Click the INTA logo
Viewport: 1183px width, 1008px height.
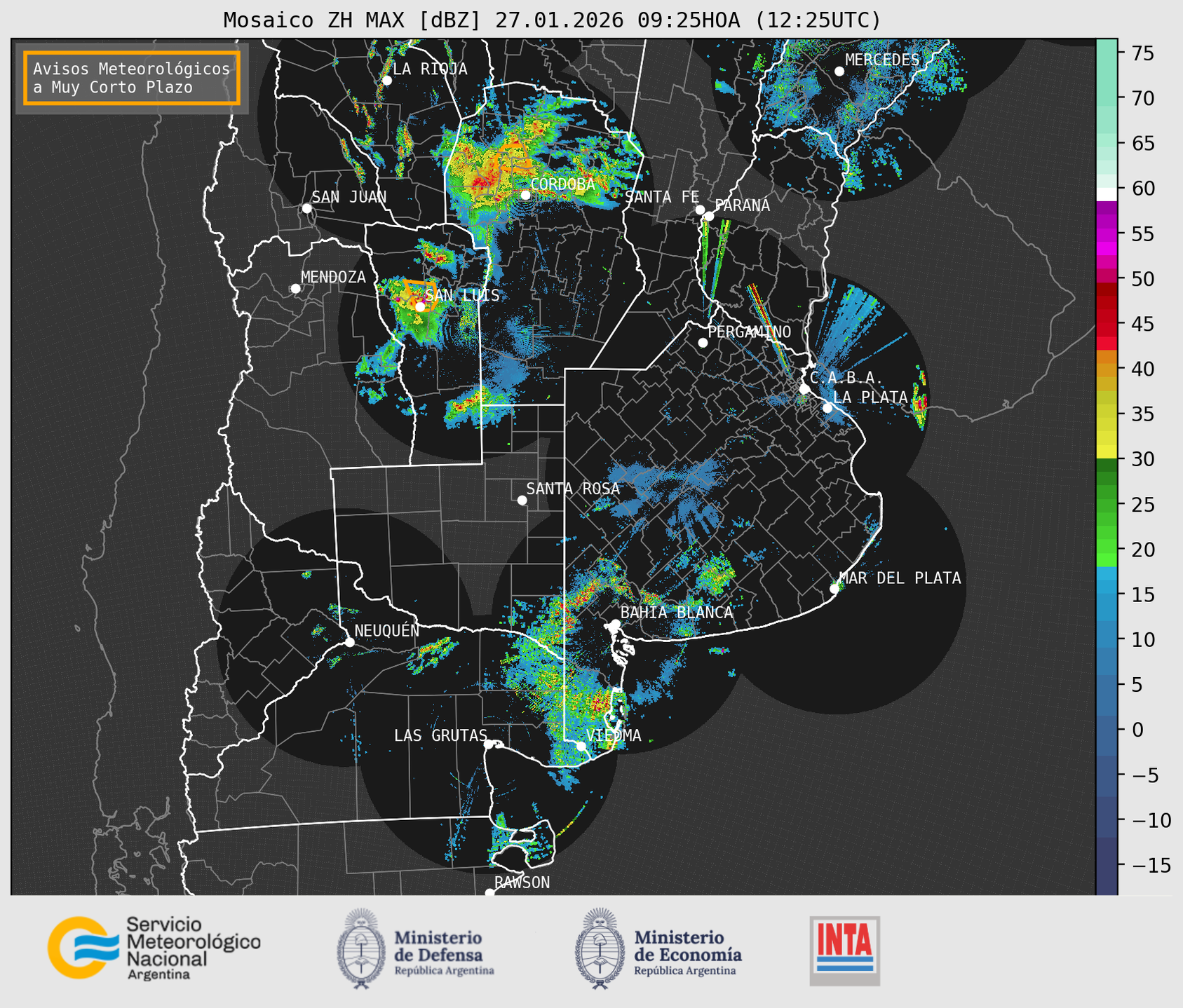(844, 951)
